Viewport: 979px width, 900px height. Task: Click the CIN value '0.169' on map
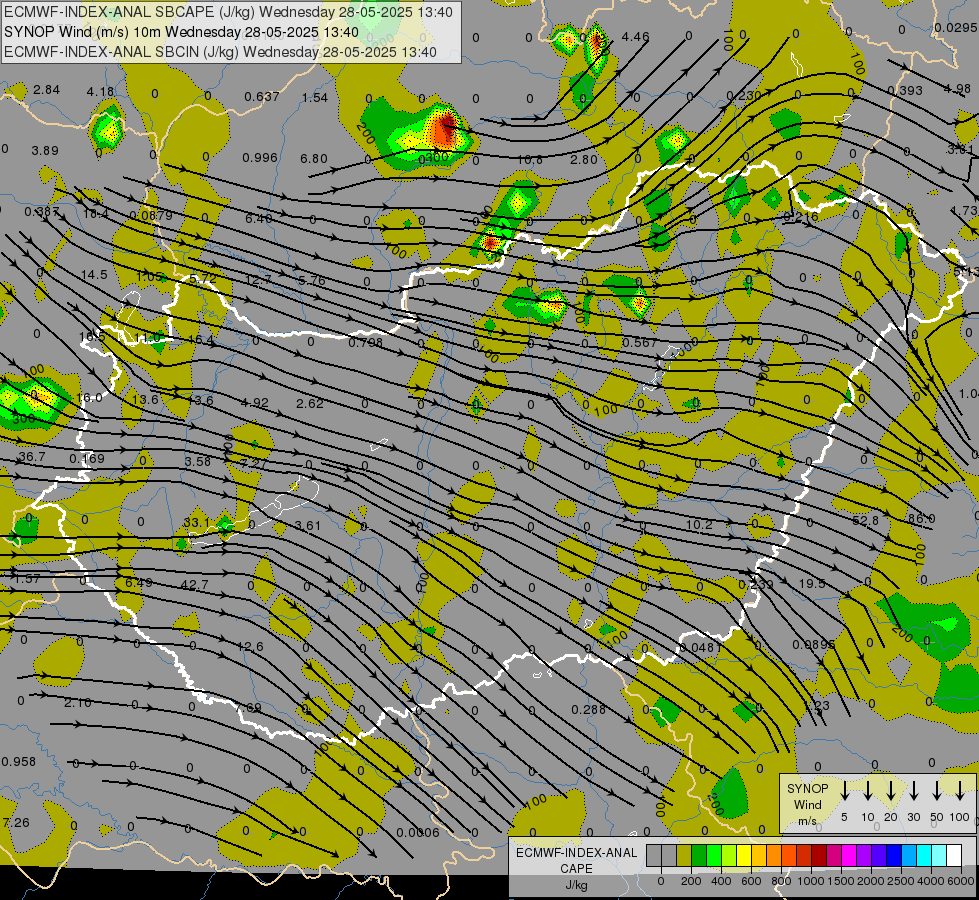(87, 459)
